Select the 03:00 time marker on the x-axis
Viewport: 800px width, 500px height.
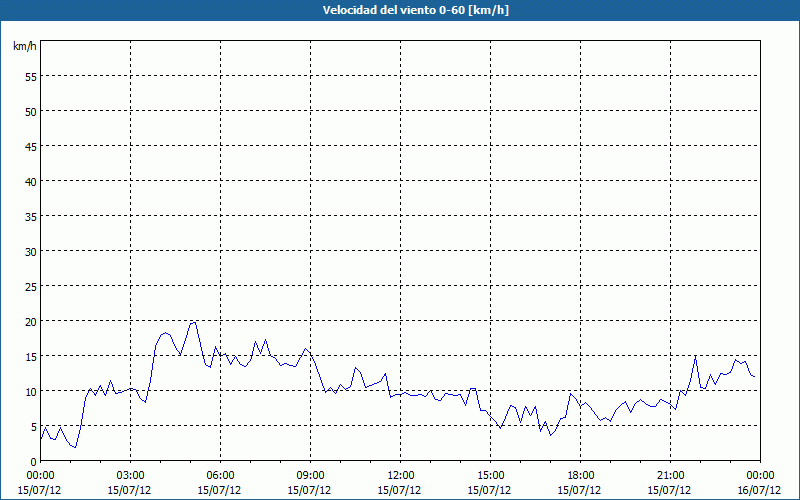tap(130, 475)
